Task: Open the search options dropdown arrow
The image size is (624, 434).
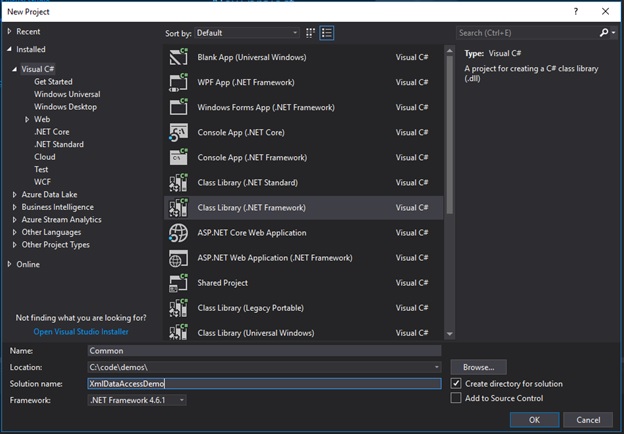Action: (613, 33)
